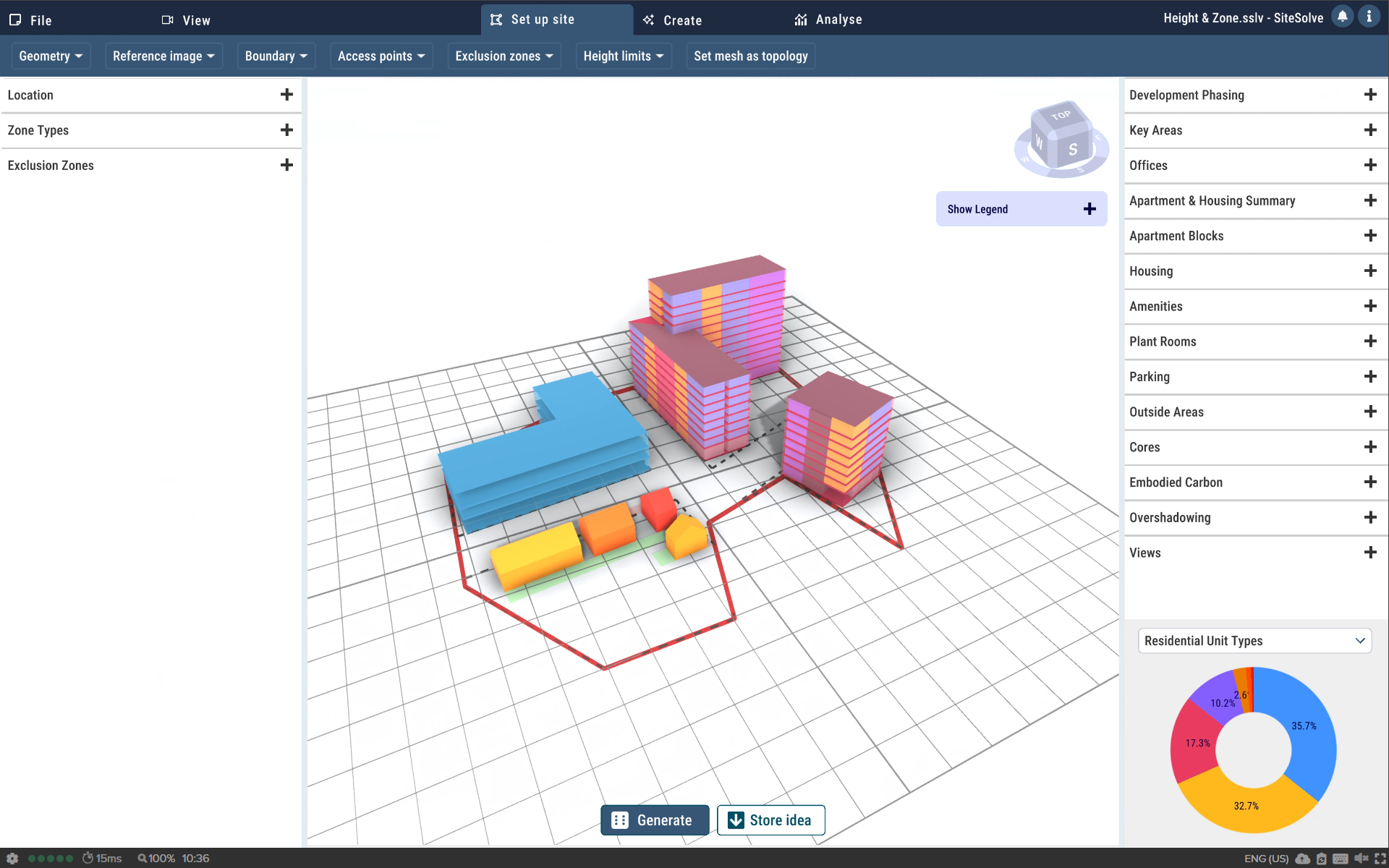Click the Generate button

click(x=654, y=820)
